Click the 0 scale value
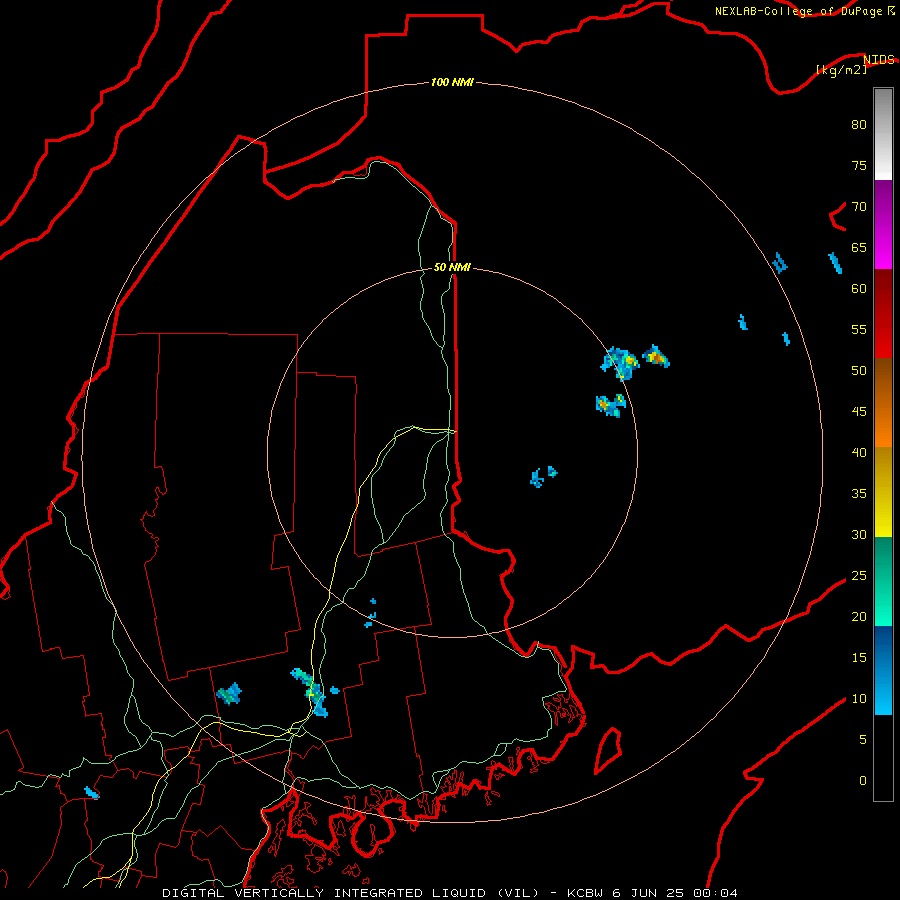The height and width of the screenshot is (900, 900). tap(863, 781)
